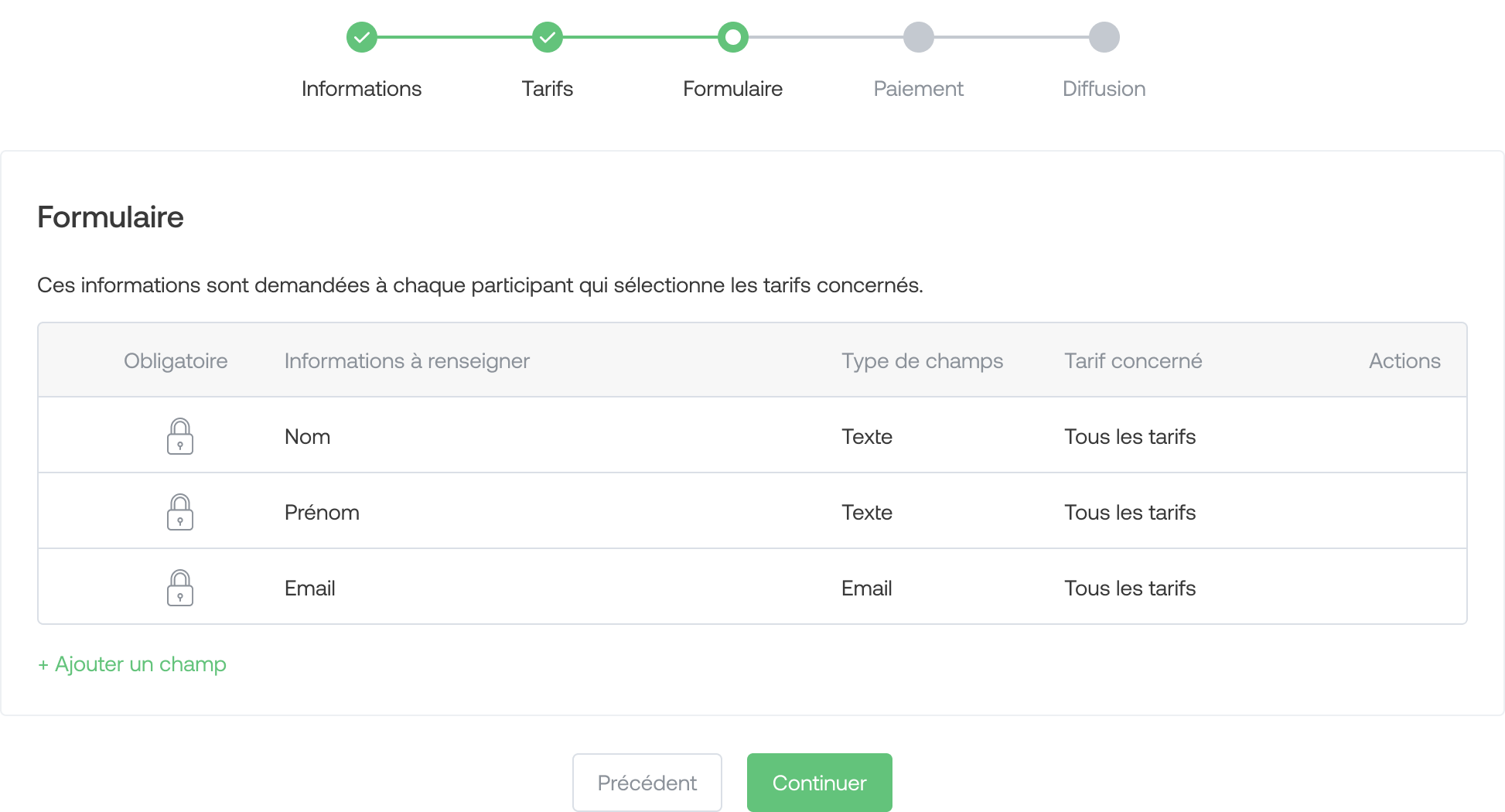Jump to the Diffusion step label
The height and width of the screenshot is (812, 1505).
tap(1104, 89)
